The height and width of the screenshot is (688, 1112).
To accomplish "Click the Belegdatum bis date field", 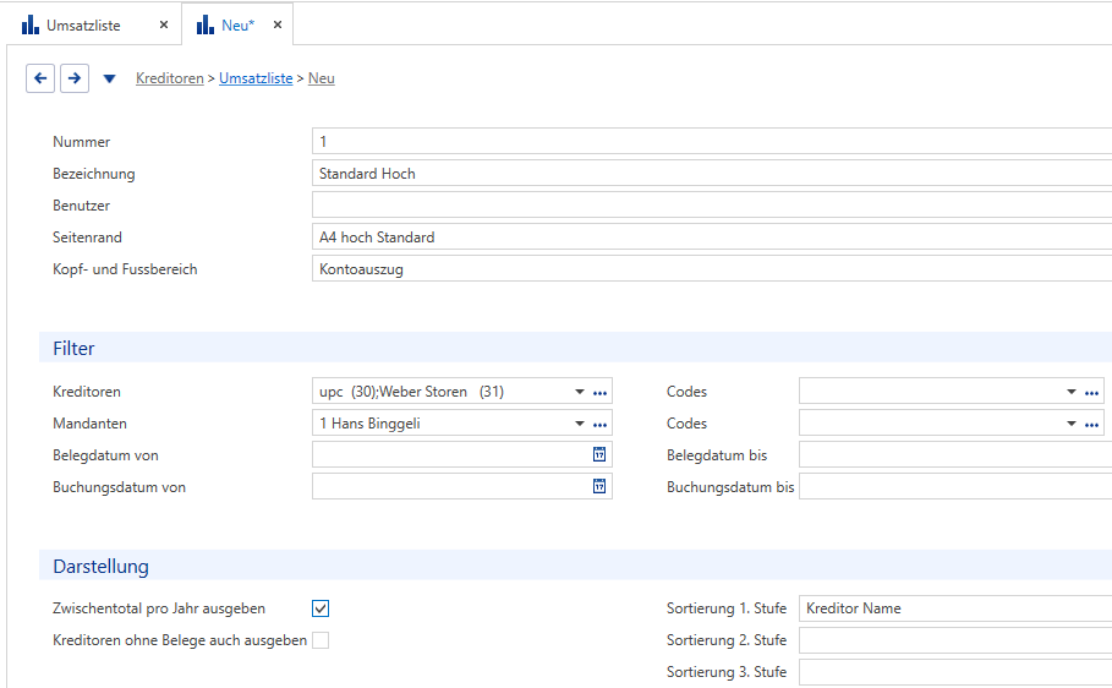I will point(955,455).
